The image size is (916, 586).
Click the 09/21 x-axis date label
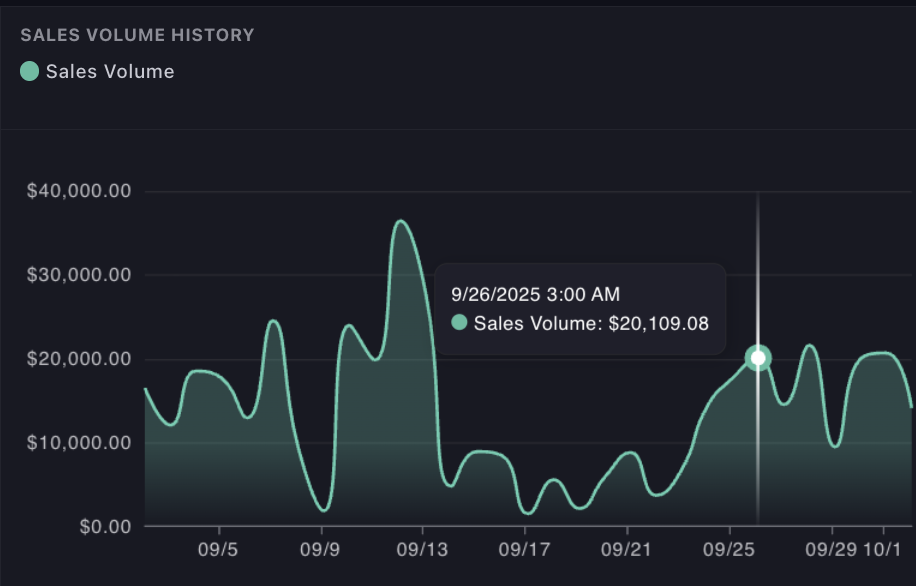(627, 549)
